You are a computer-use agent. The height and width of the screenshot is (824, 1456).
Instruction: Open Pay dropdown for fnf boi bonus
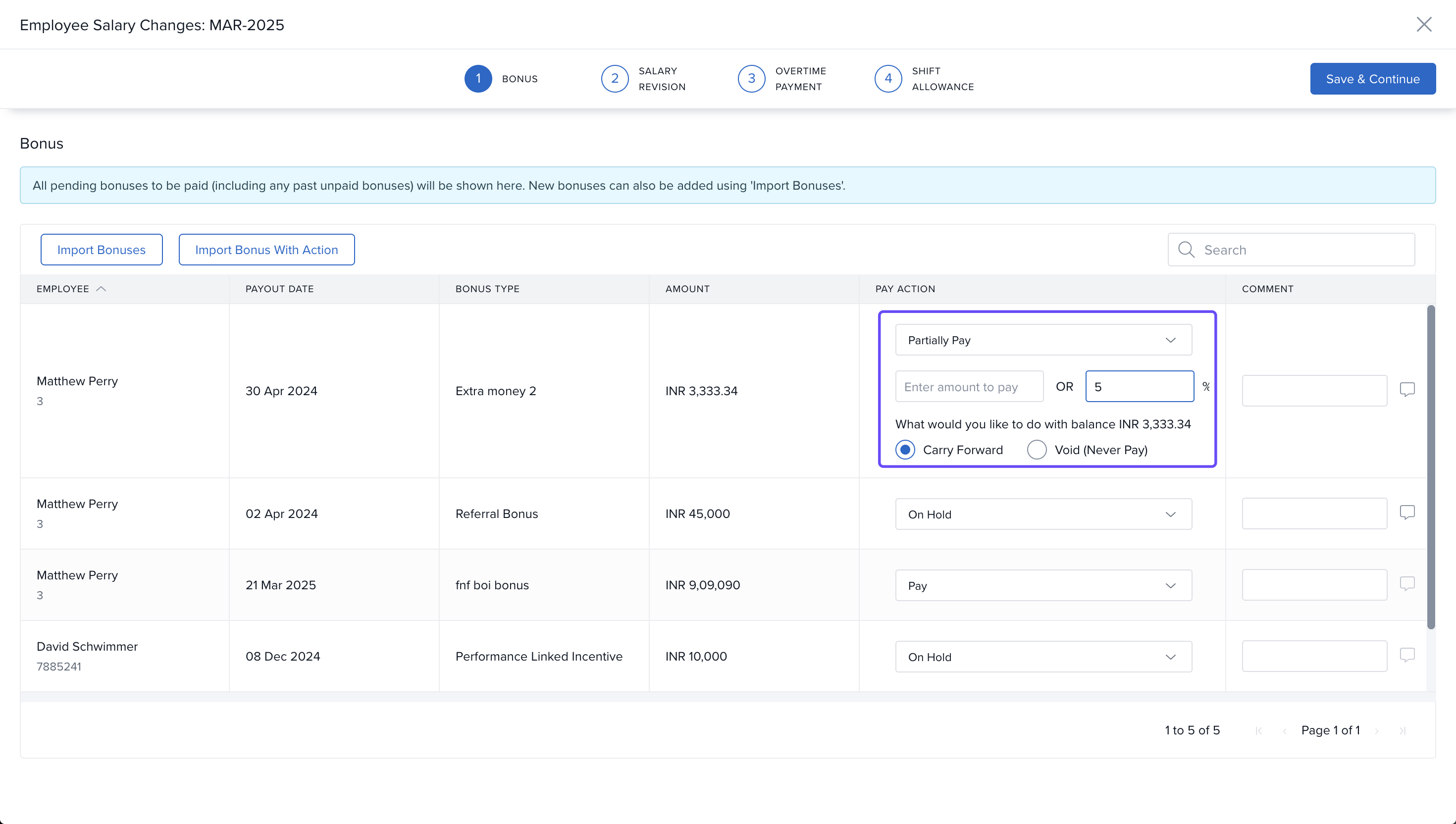point(1043,585)
